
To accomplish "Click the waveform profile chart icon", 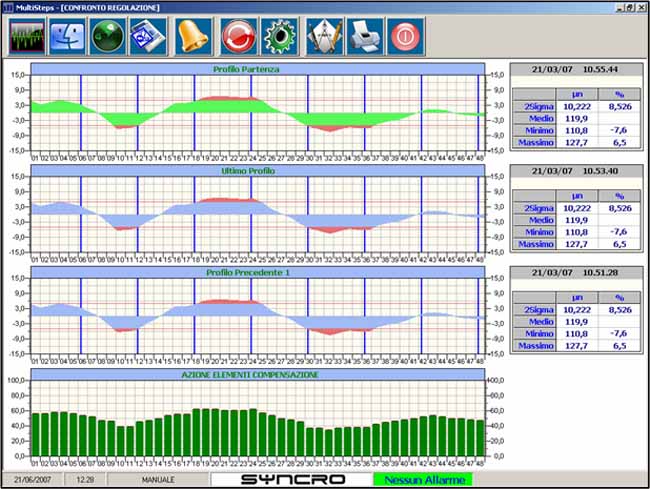I will (27, 37).
